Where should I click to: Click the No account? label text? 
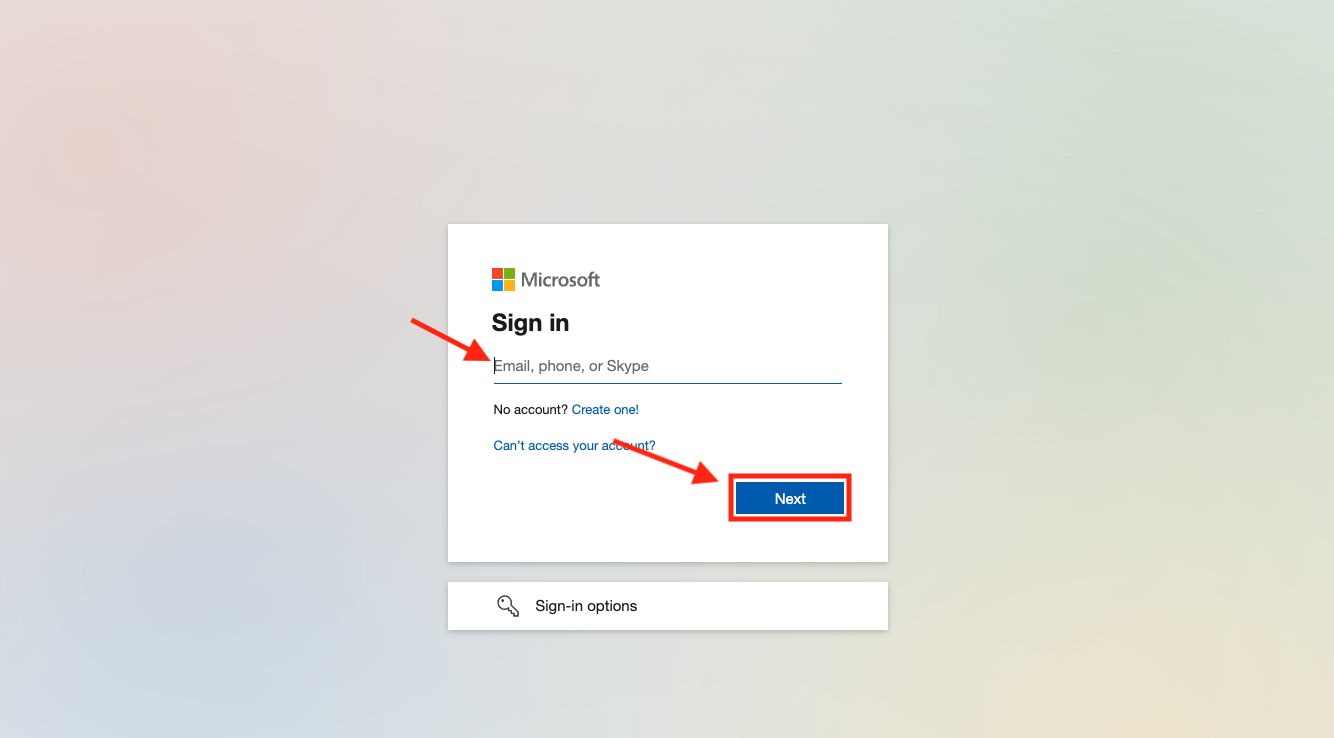[x=531, y=410]
